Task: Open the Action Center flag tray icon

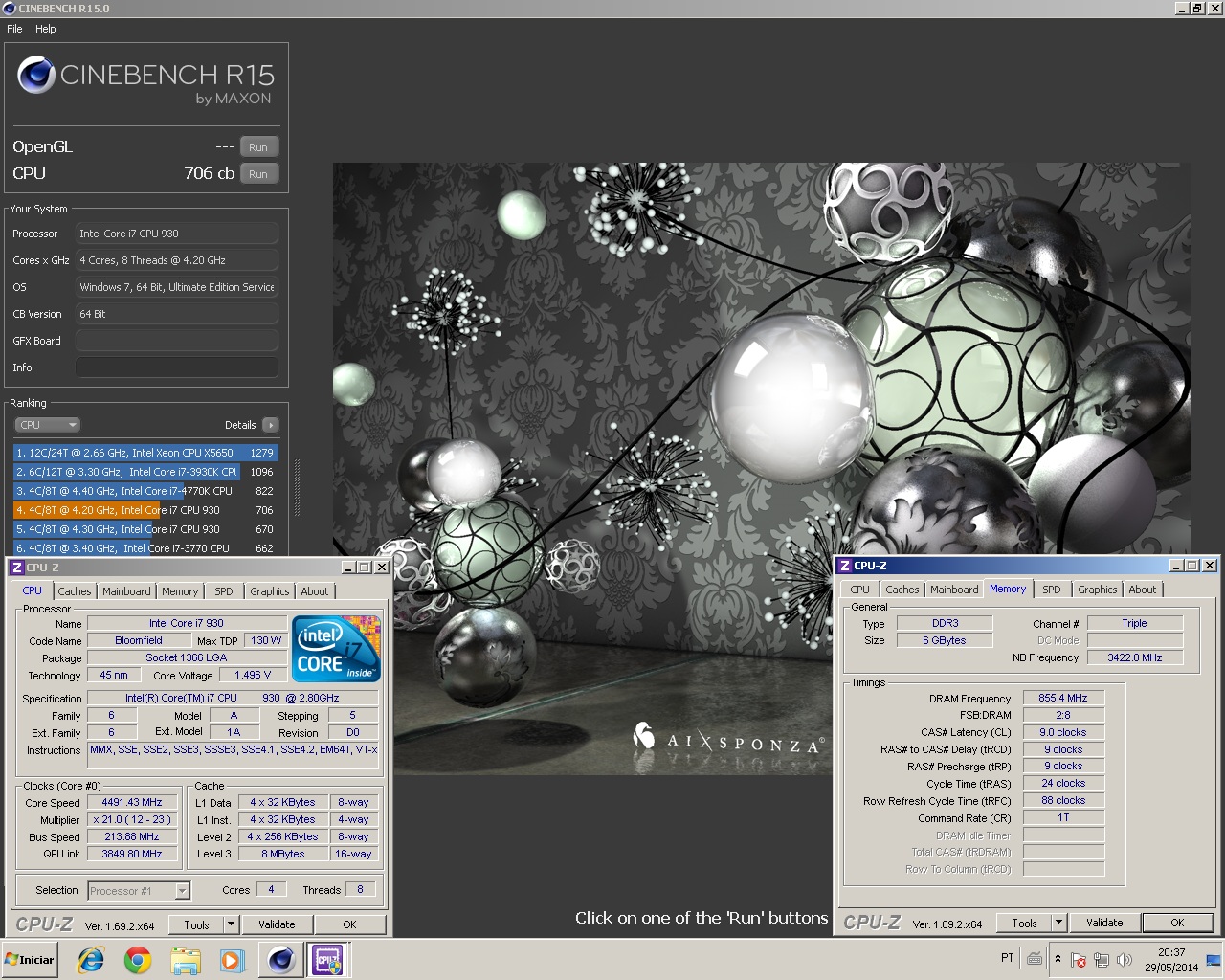Action: [1079, 960]
